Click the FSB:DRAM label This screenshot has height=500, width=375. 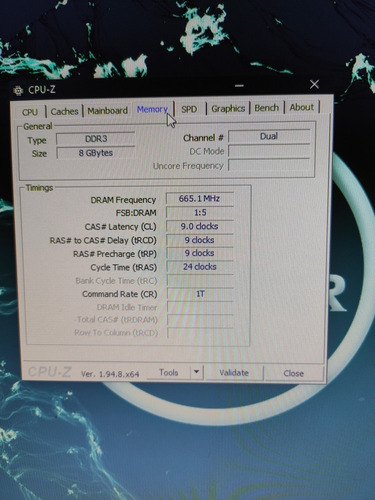coord(136,213)
